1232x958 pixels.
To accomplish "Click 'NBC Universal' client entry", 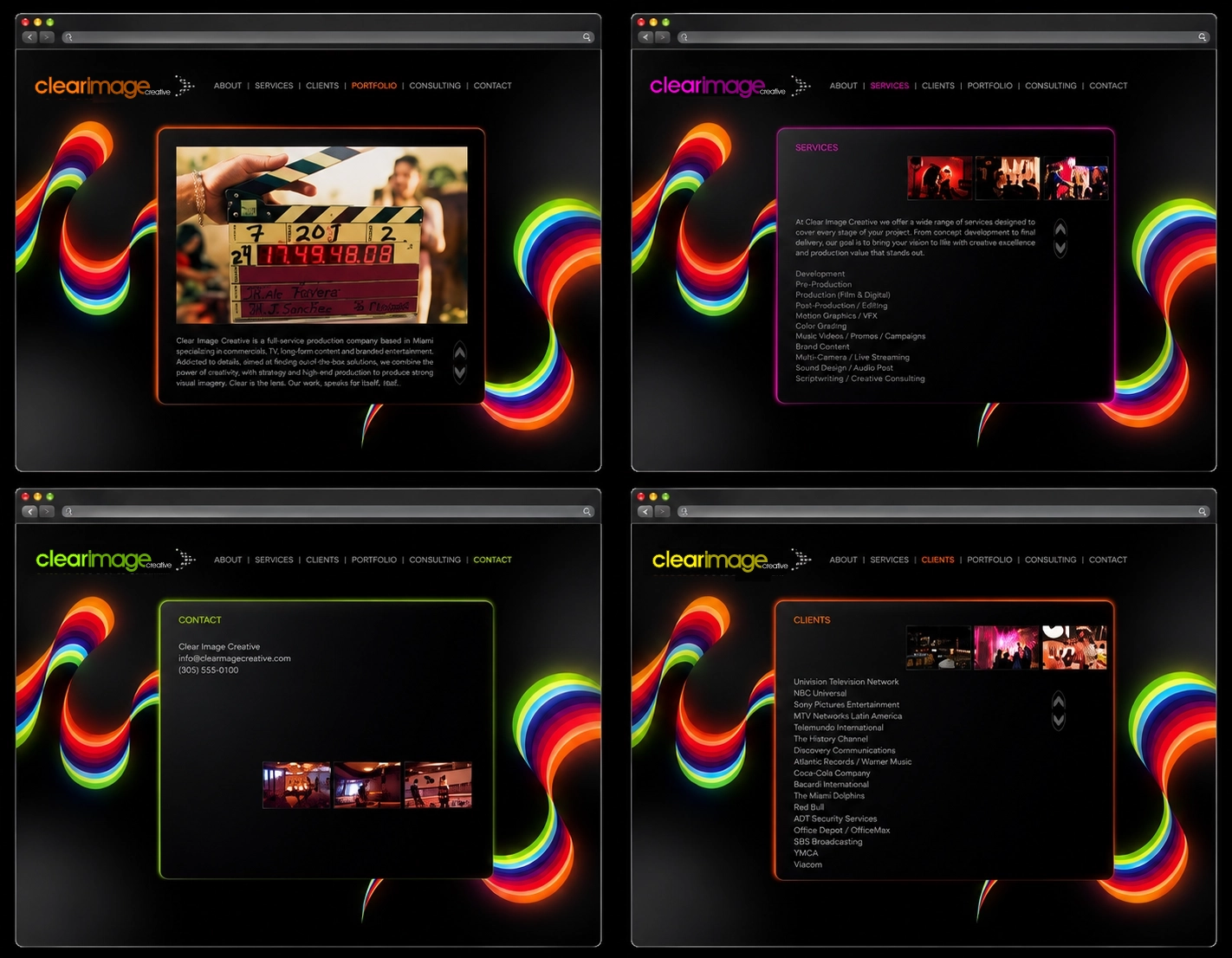I will [x=820, y=693].
